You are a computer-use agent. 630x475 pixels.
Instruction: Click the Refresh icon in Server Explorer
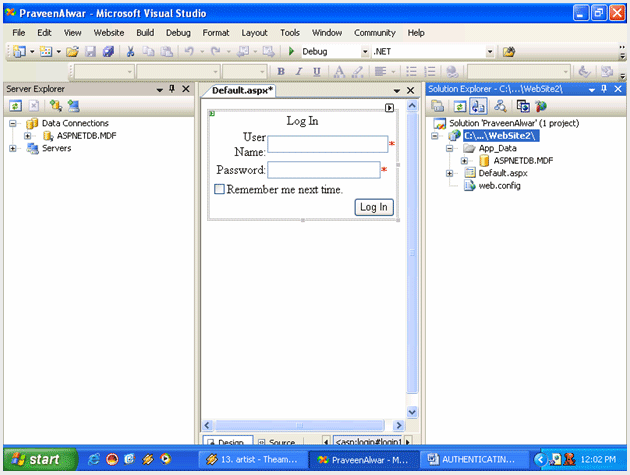[15, 106]
